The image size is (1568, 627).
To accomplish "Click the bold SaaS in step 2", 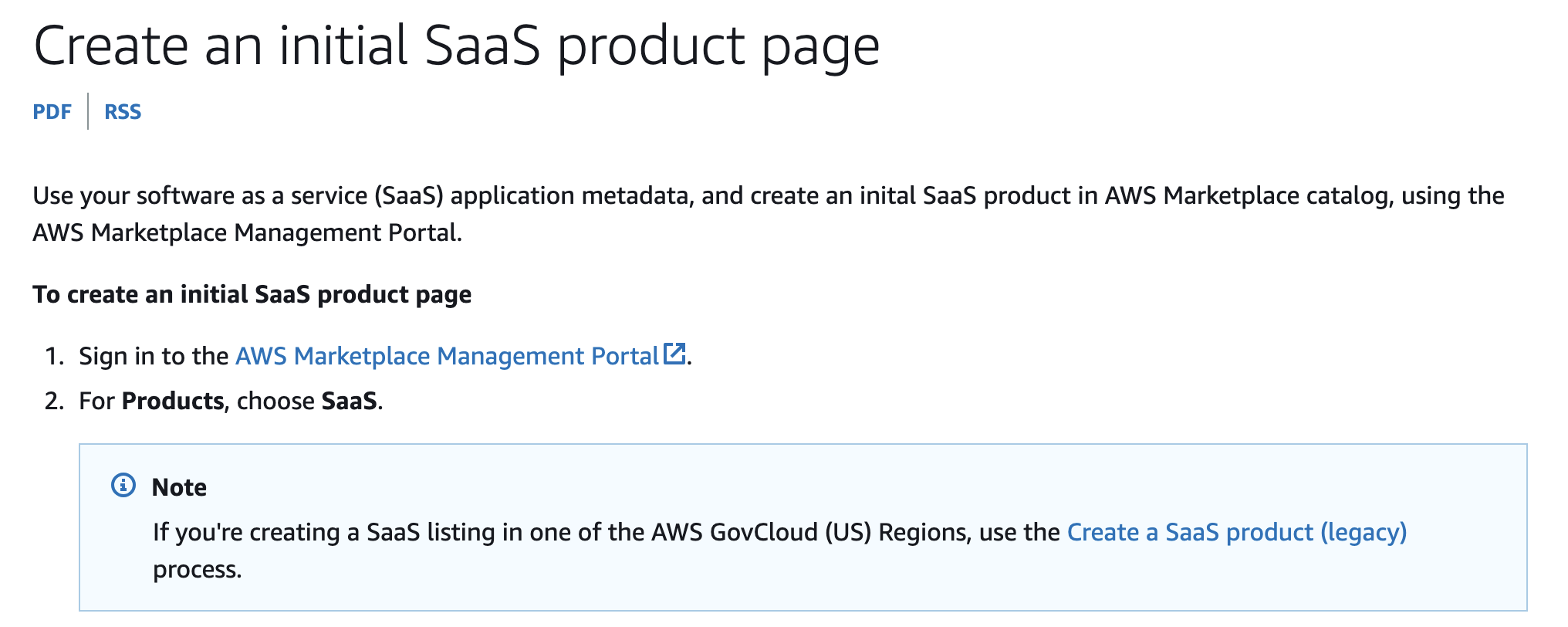I will point(349,401).
